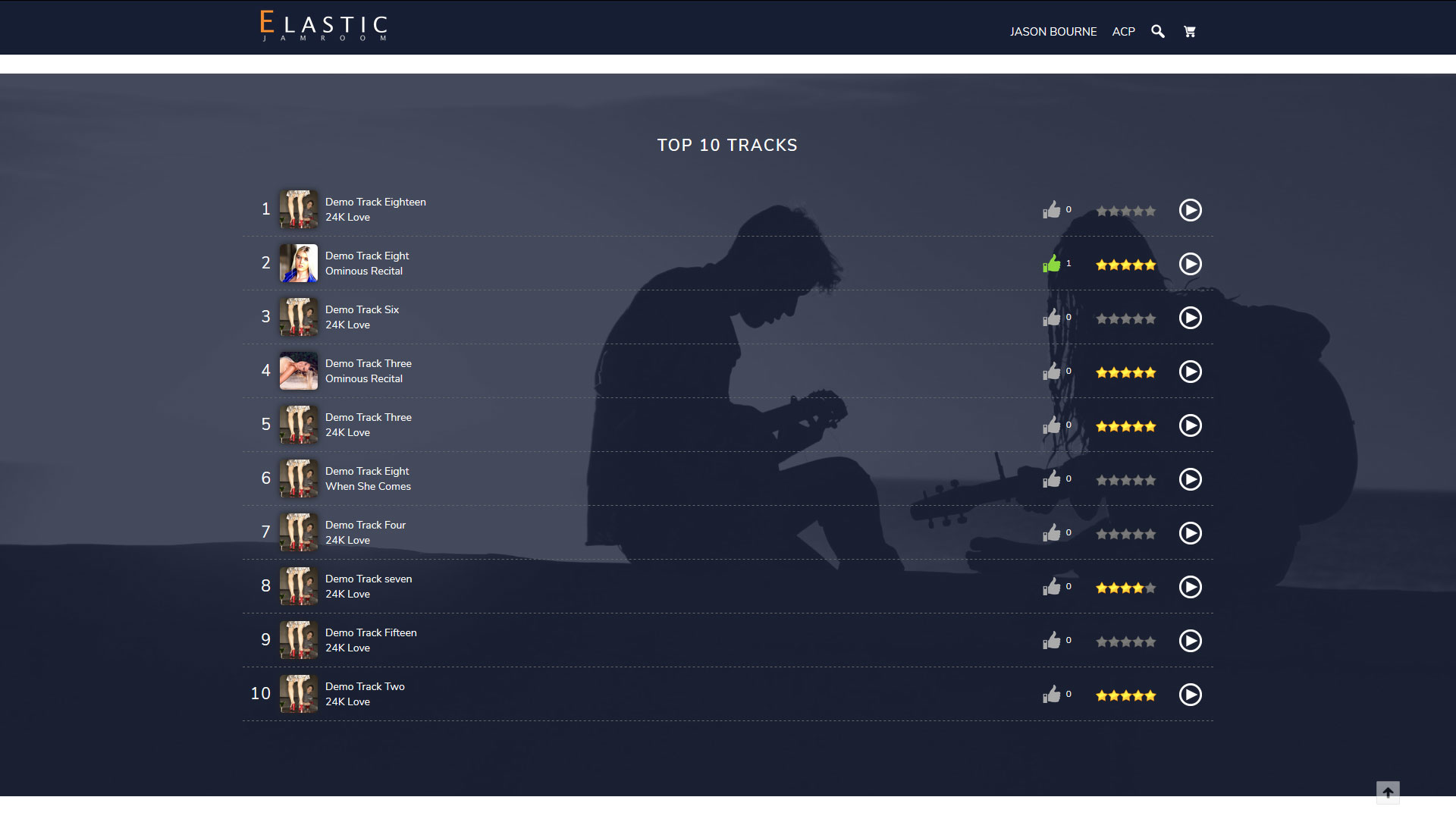Open the track two blonde woman thumbnail
The height and width of the screenshot is (819, 1456).
[x=299, y=263]
